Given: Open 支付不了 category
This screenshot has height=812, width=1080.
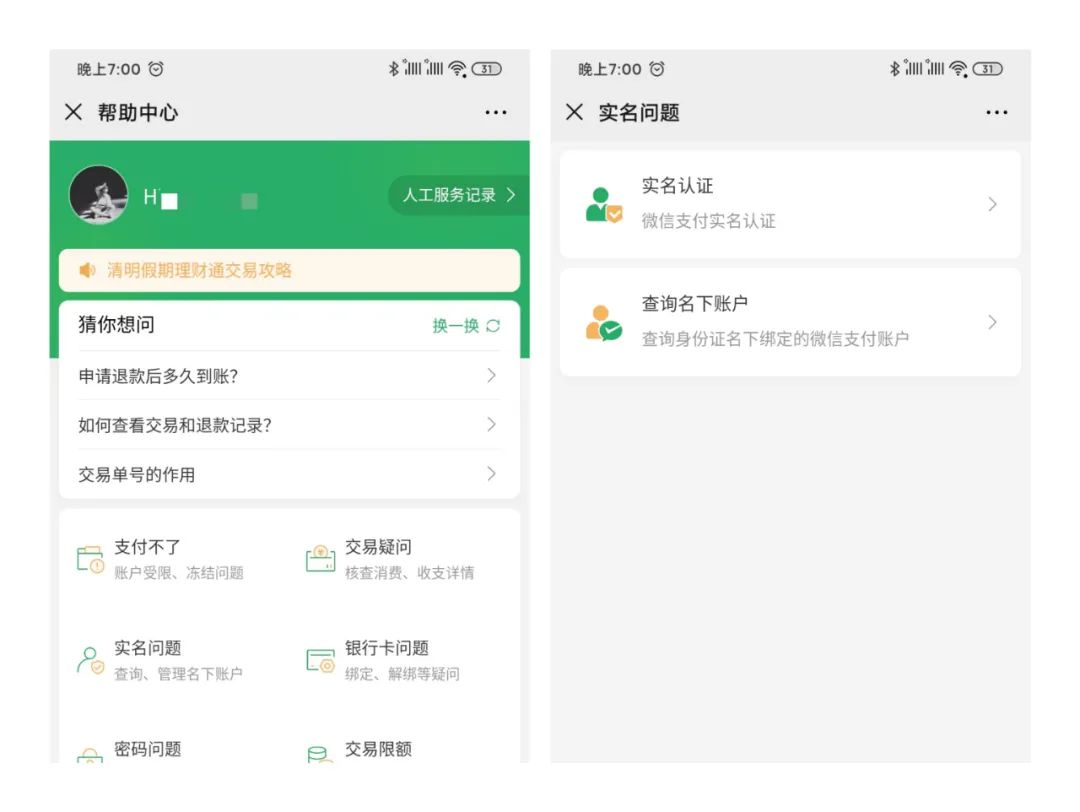Looking at the screenshot, I should coord(160,559).
